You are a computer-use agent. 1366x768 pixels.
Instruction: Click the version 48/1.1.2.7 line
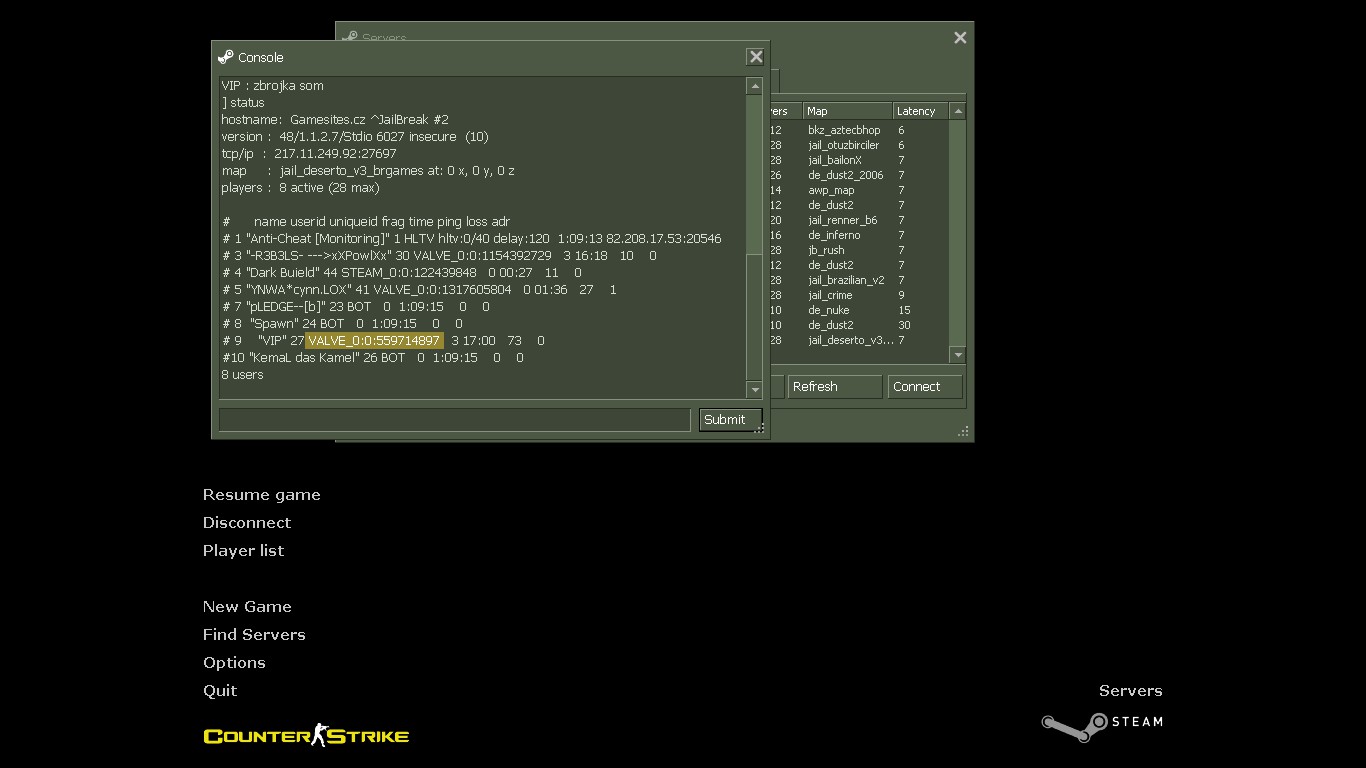(x=355, y=137)
